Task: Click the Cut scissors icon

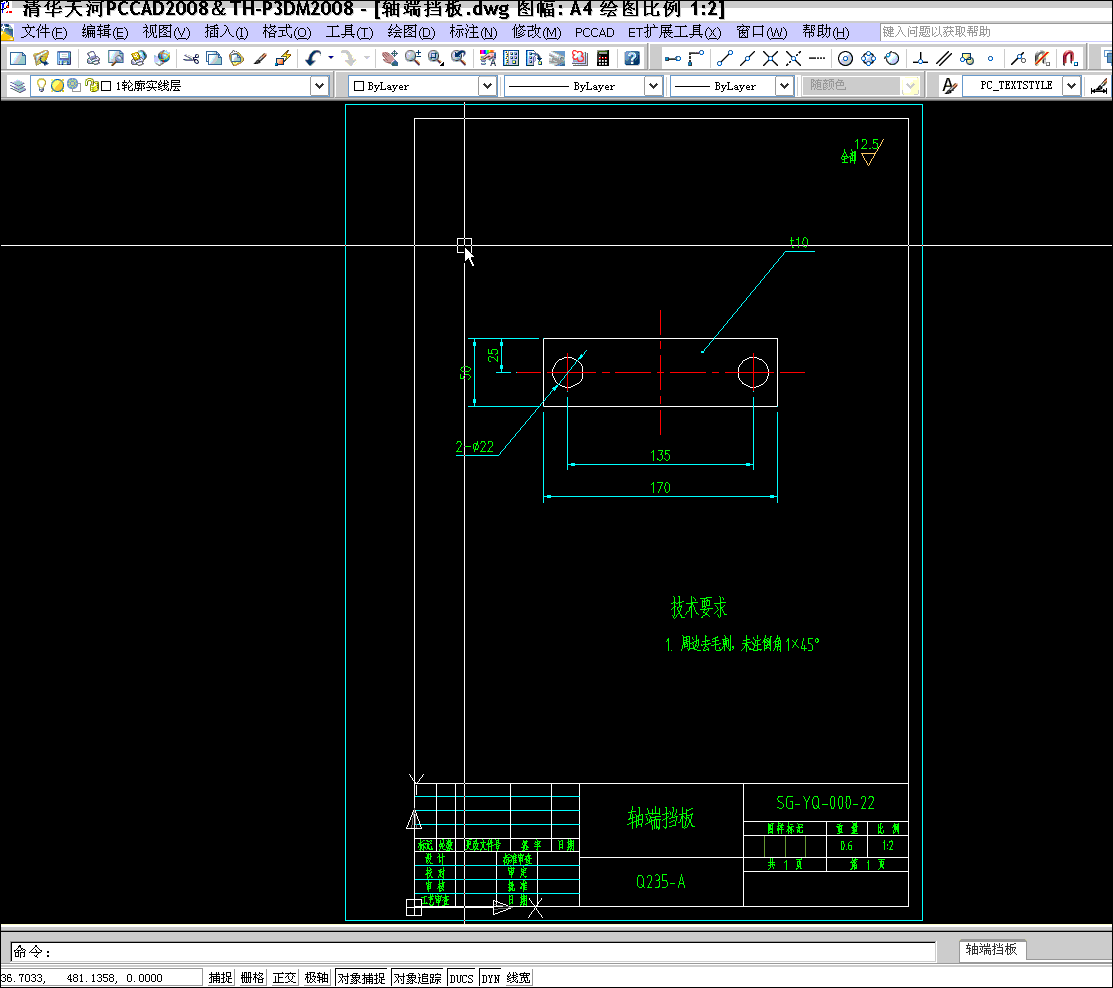Action: click(191, 58)
